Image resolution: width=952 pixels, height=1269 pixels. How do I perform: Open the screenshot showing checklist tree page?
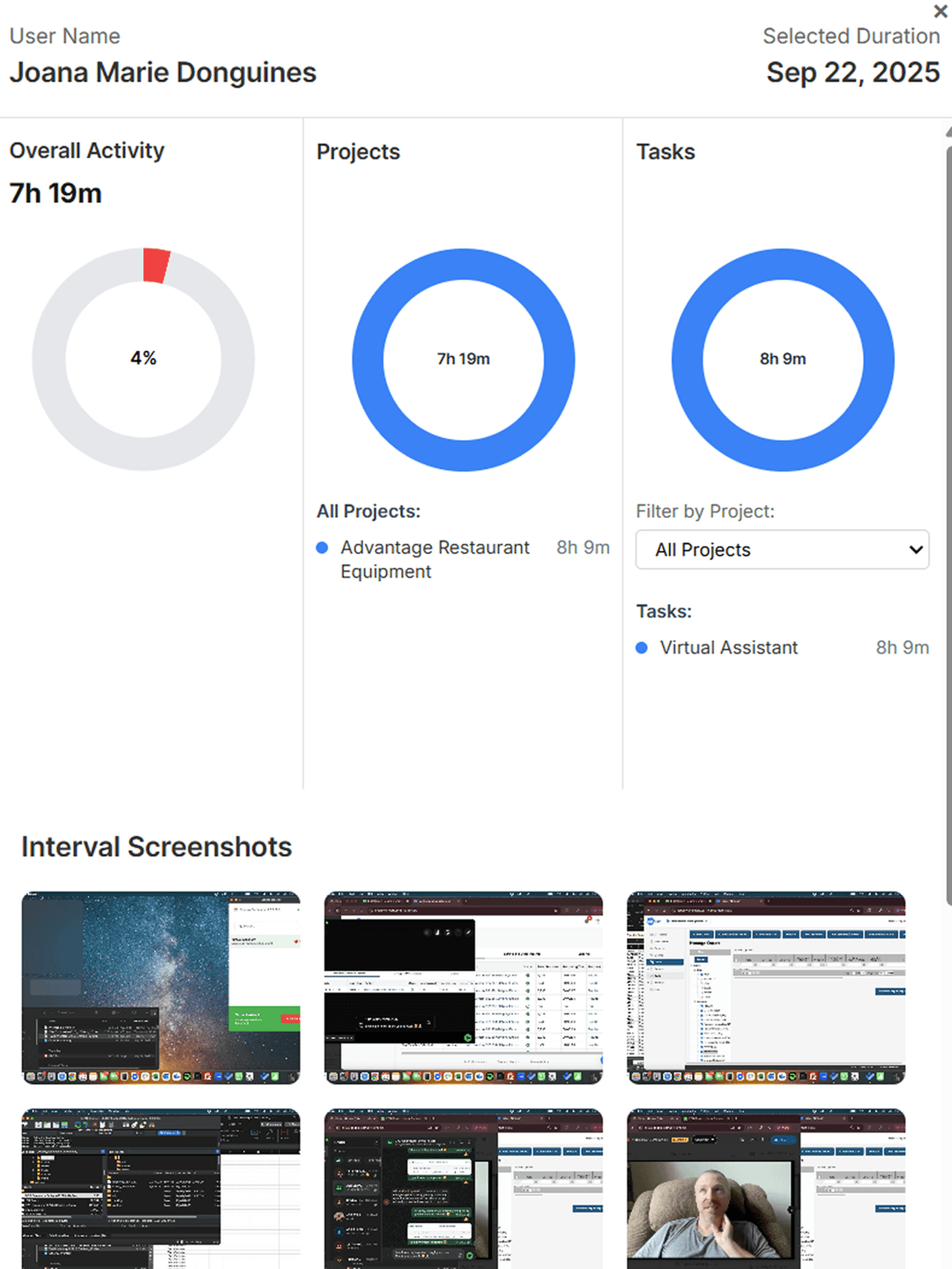click(766, 987)
